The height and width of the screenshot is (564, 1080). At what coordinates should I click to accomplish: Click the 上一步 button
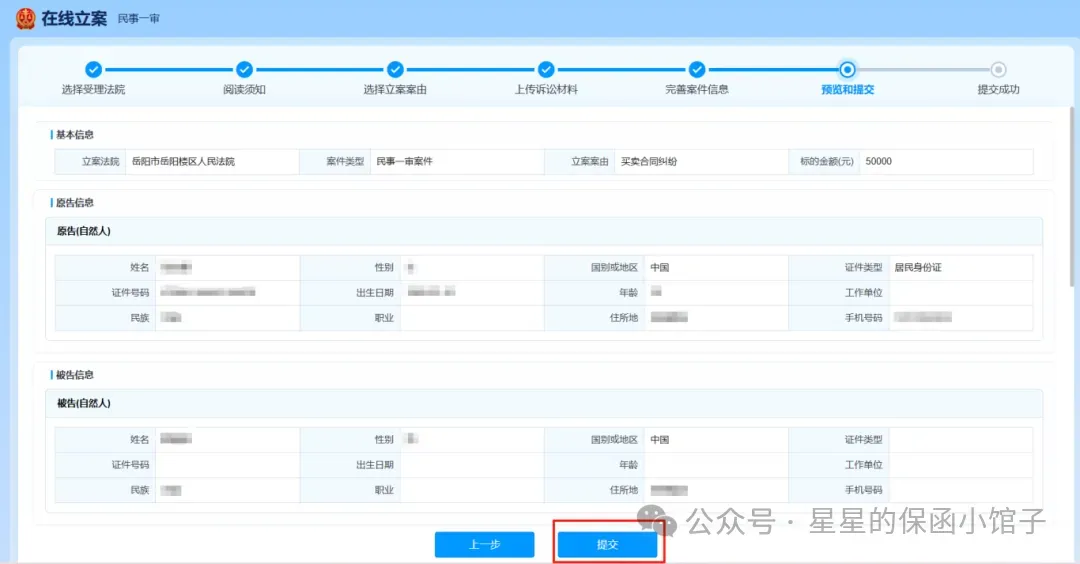(x=484, y=545)
